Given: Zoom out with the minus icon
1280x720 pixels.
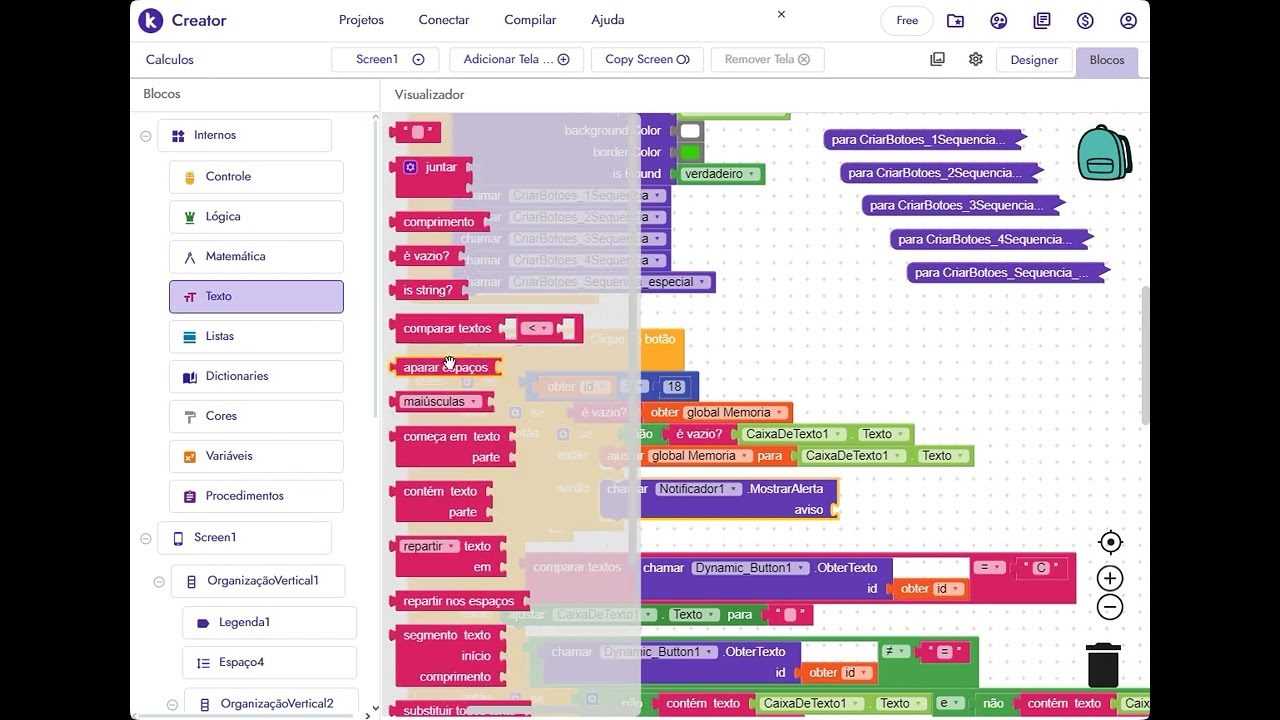Looking at the screenshot, I should 1110,607.
